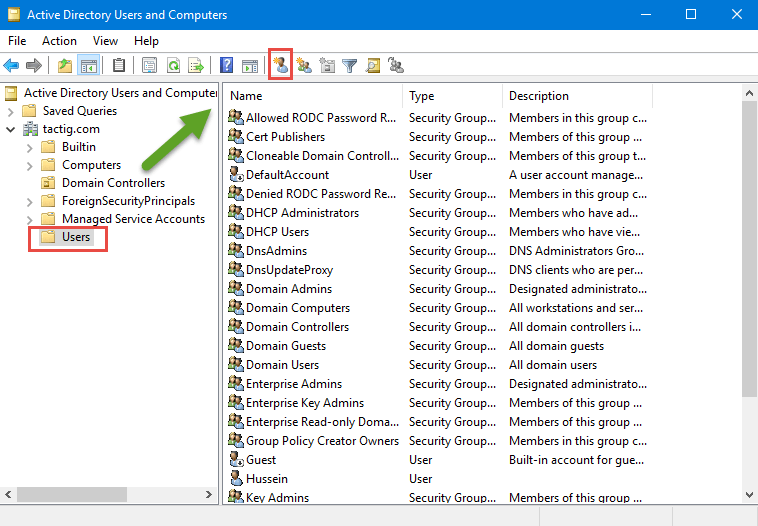The width and height of the screenshot is (758, 526).
Task: Click the Cert Publishers group icon
Action: [236, 137]
